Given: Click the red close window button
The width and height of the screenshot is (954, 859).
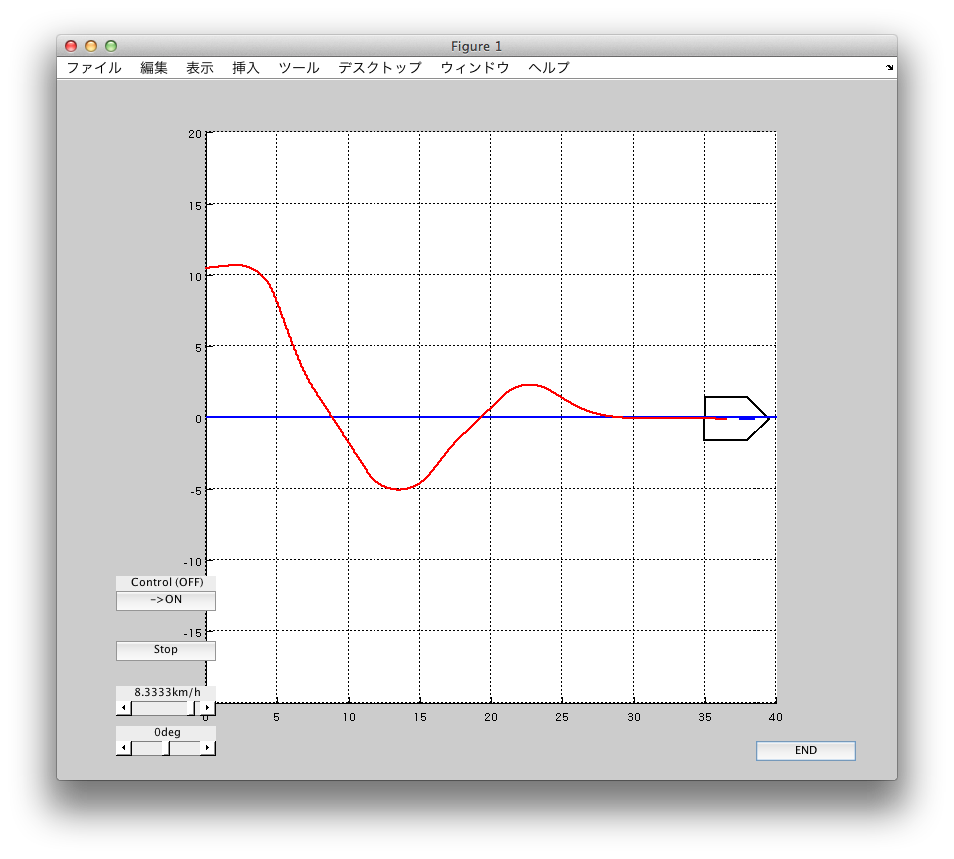Looking at the screenshot, I should click(71, 46).
